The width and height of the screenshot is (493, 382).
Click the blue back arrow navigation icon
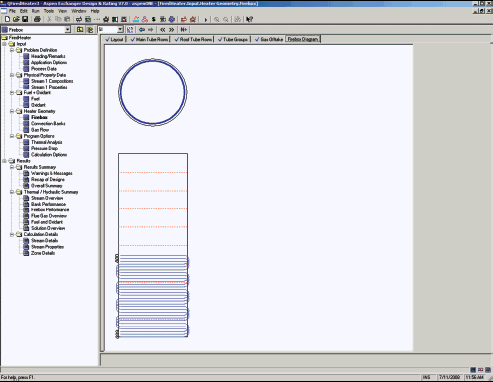pos(142,30)
